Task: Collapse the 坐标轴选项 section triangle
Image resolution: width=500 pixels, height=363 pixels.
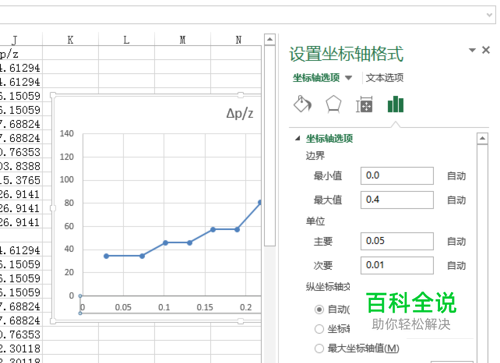Action: [x=298, y=138]
